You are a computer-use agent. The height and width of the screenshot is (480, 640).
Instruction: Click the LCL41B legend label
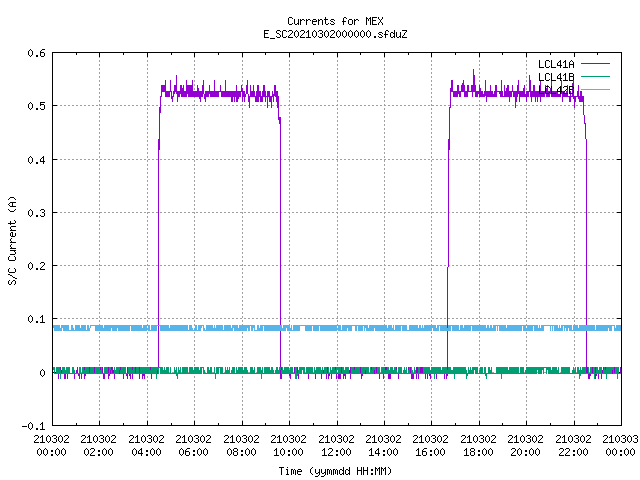[x=556, y=77]
